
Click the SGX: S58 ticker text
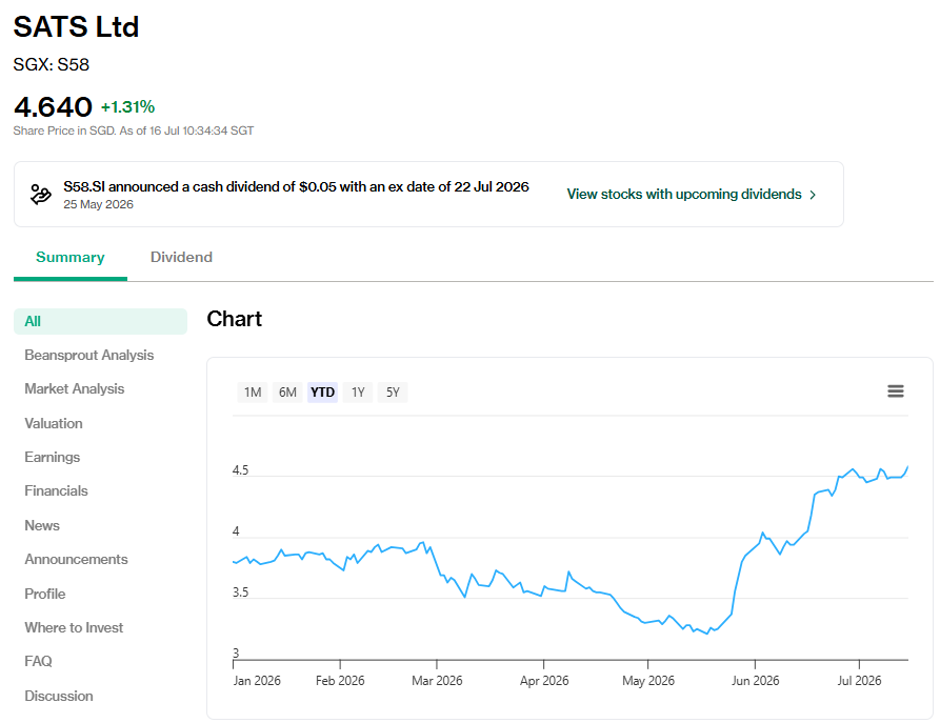click(x=51, y=64)
